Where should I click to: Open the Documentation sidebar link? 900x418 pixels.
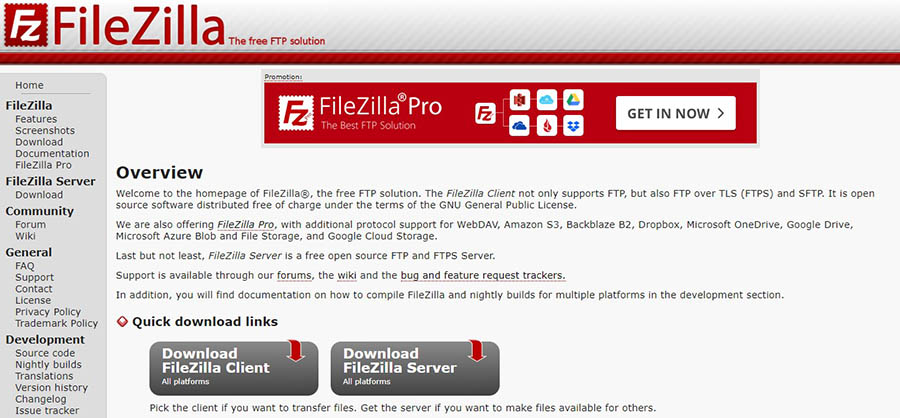(x=52, y=153)
